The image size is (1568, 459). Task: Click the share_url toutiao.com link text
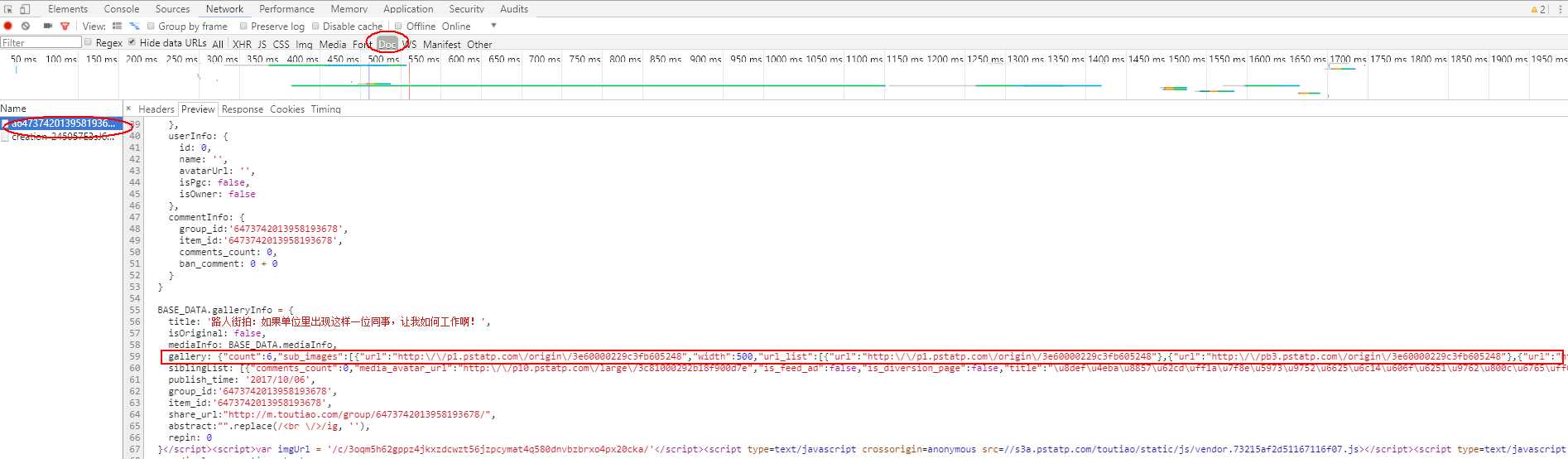[x=360, y=414]
